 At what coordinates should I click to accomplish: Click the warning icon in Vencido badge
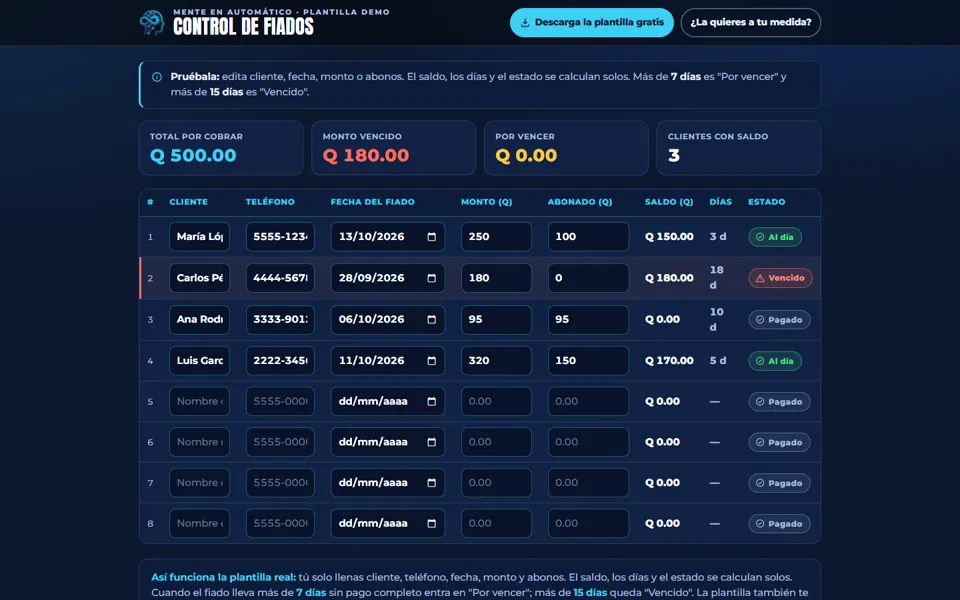760,278
